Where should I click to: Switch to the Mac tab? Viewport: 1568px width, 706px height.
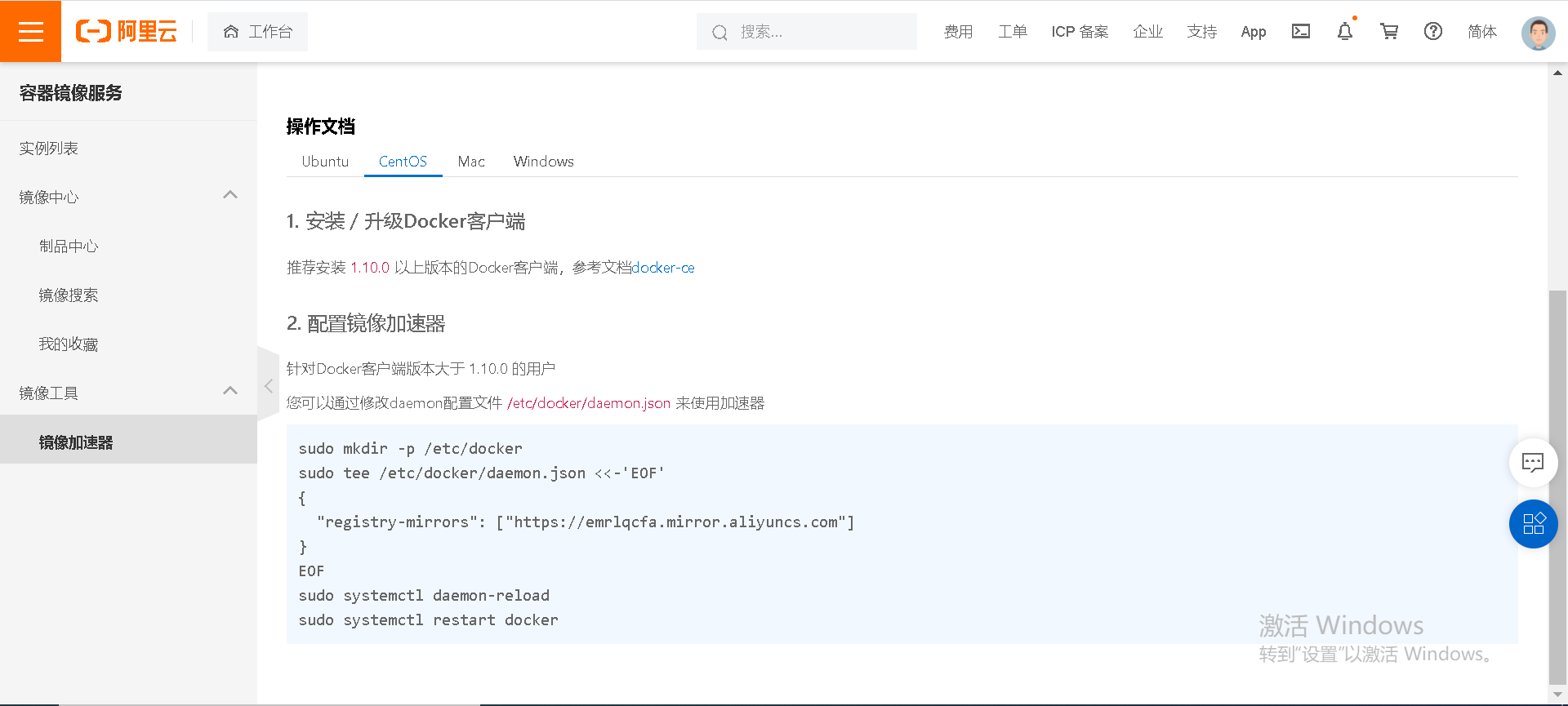(x=471, y=162)
